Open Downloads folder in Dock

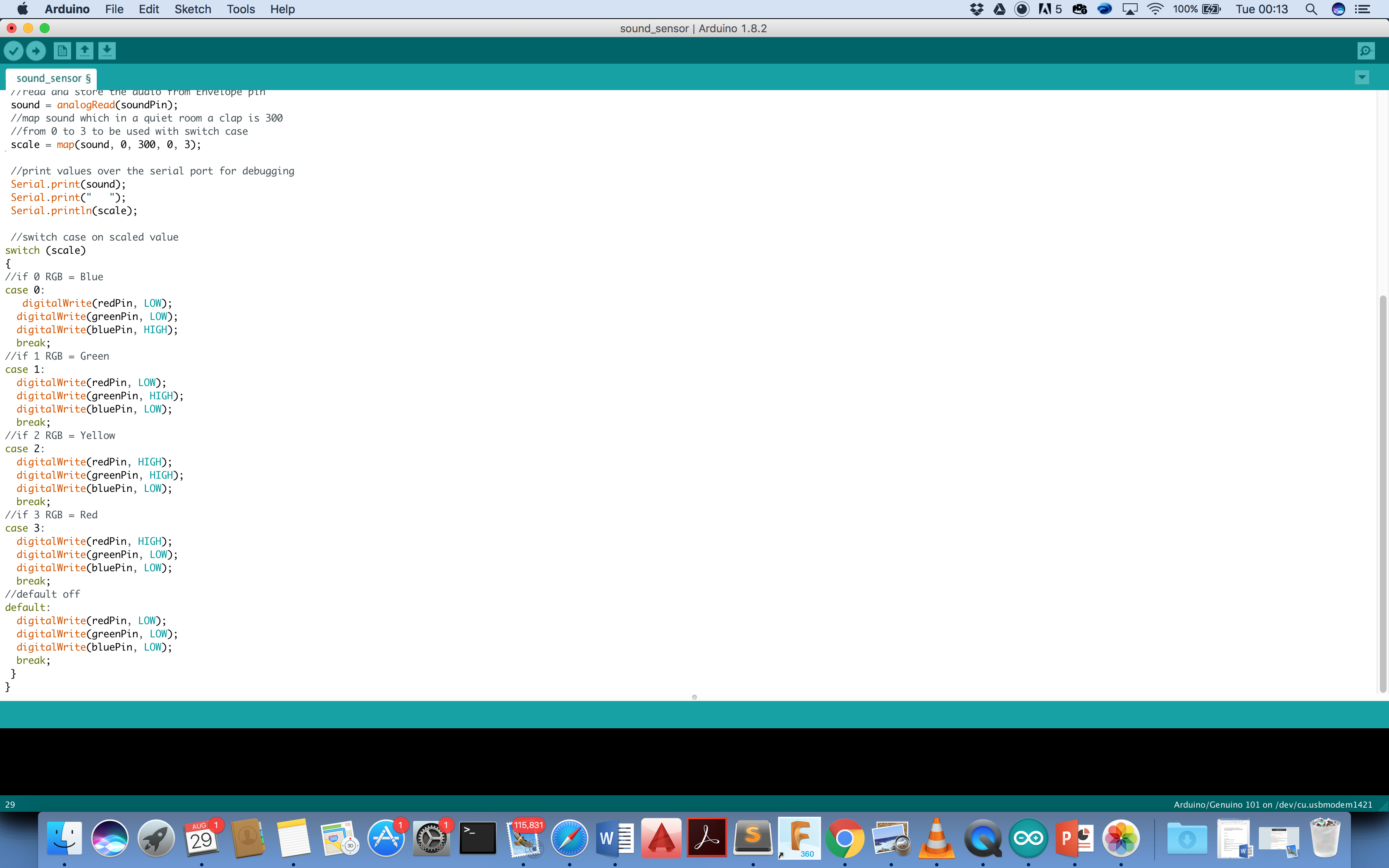tap(1186, 838)
